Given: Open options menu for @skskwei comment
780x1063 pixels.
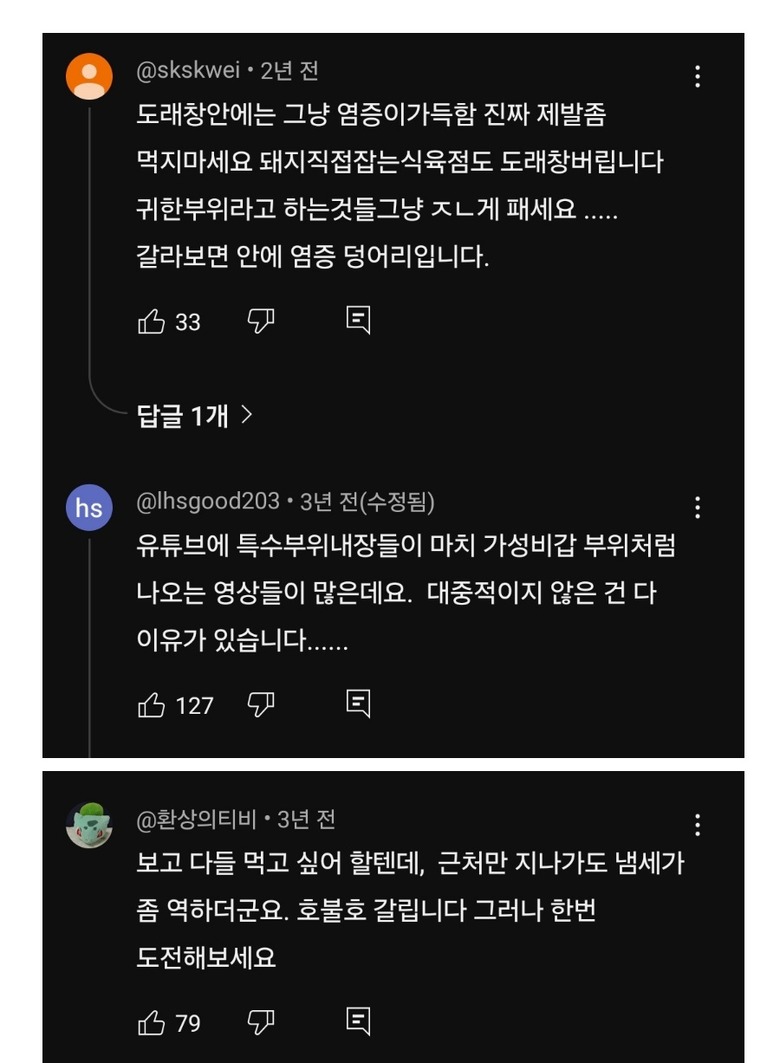Looking at the screenshot, I should tap(697, 77).
